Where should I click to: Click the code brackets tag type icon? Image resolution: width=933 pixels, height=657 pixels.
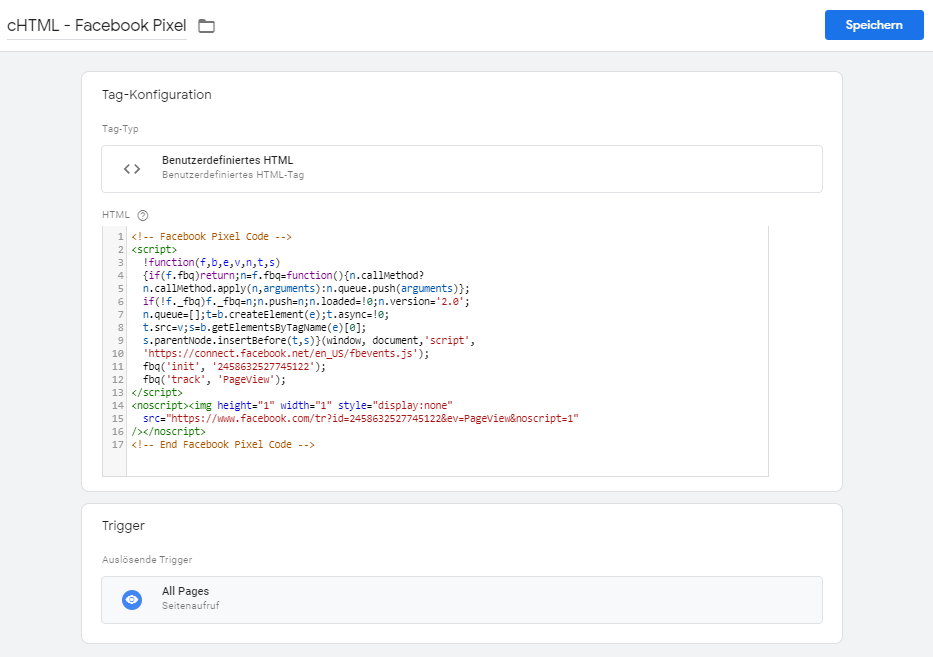(132, 169)
